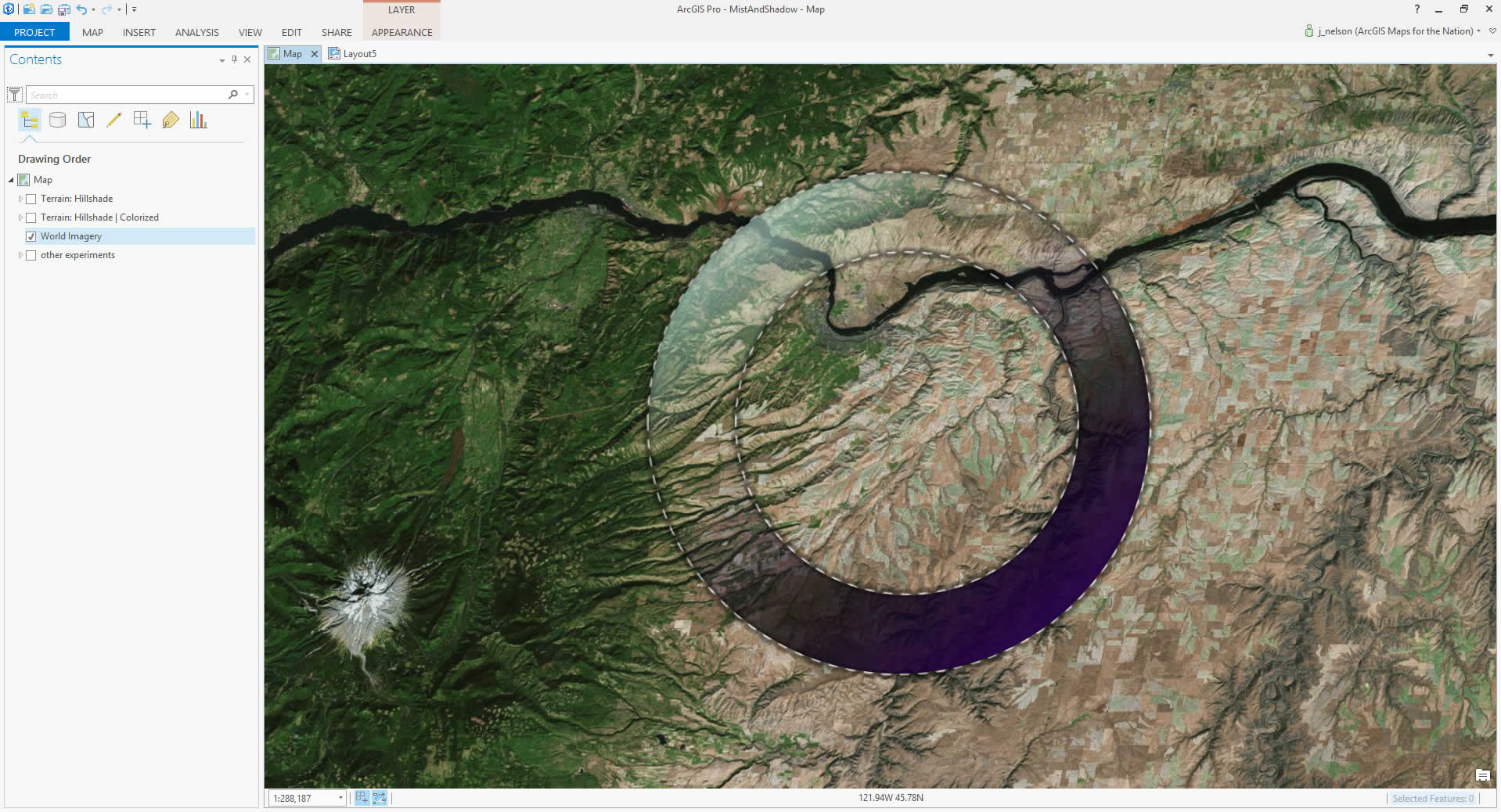Select the Map item in Contents tree
Image resolution: width=1501 pixels, height=812 pixels.
[43, 180]
